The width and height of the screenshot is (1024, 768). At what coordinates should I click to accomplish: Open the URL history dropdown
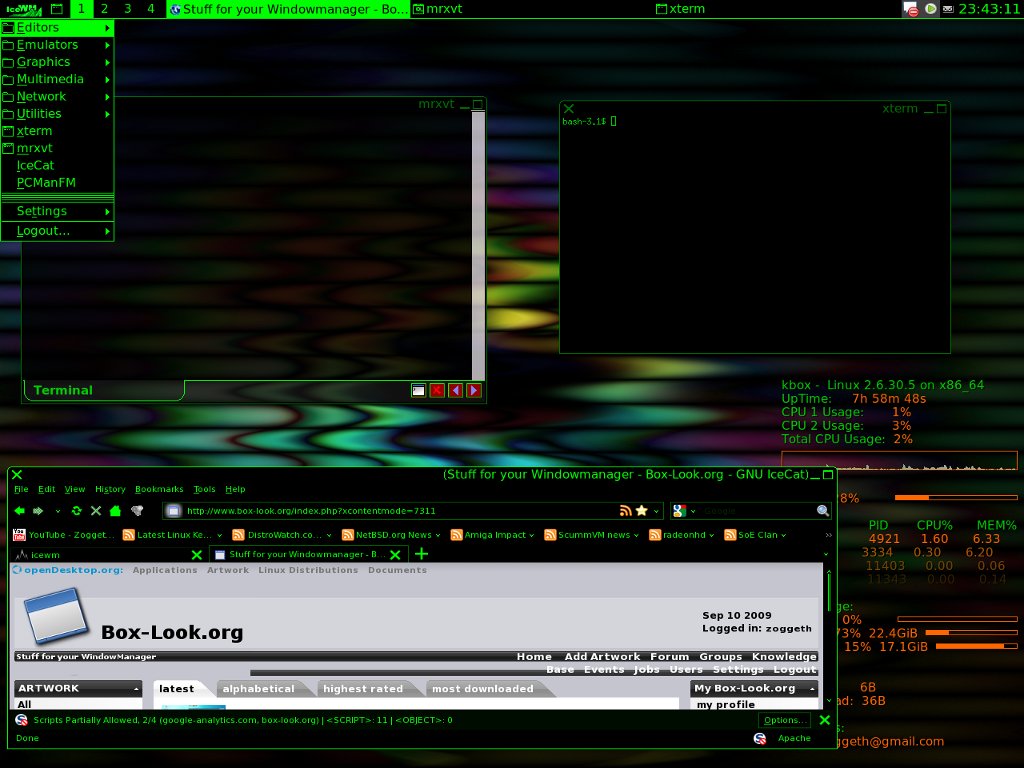tap(656, 511)
